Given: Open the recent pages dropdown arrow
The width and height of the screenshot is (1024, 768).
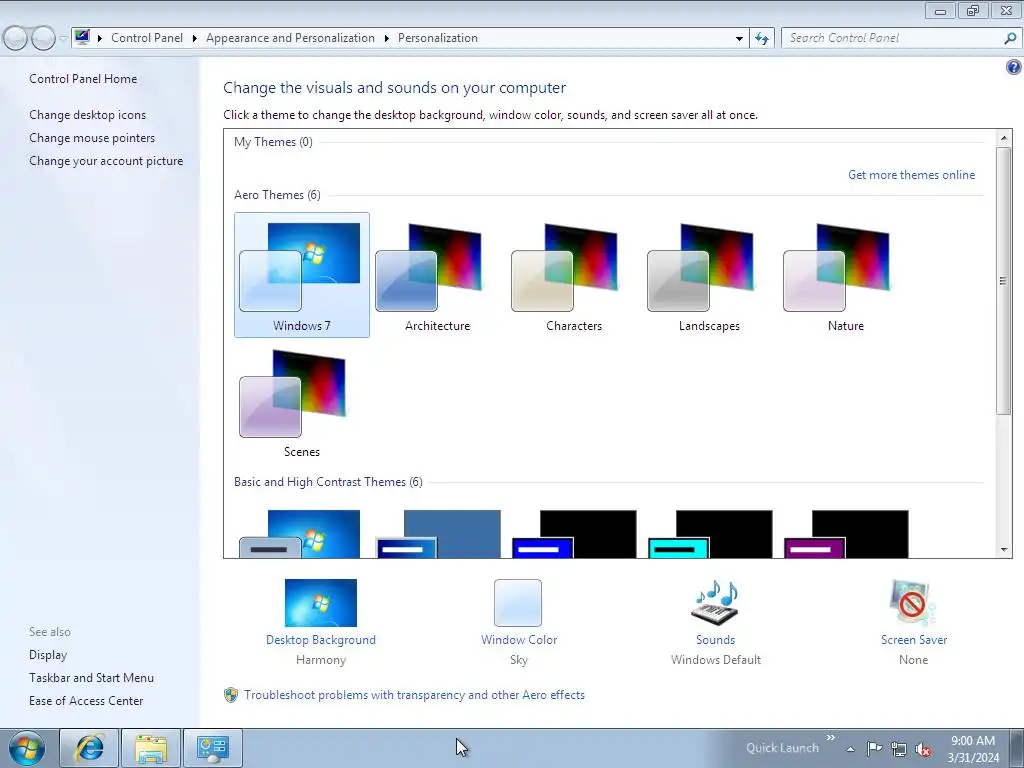Looking at the screenshot, I should [63, 38].
